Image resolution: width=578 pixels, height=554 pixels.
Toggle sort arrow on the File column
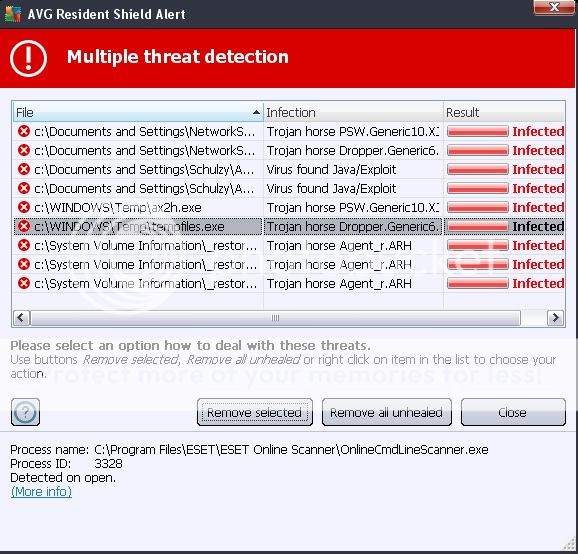pos(256,112)
